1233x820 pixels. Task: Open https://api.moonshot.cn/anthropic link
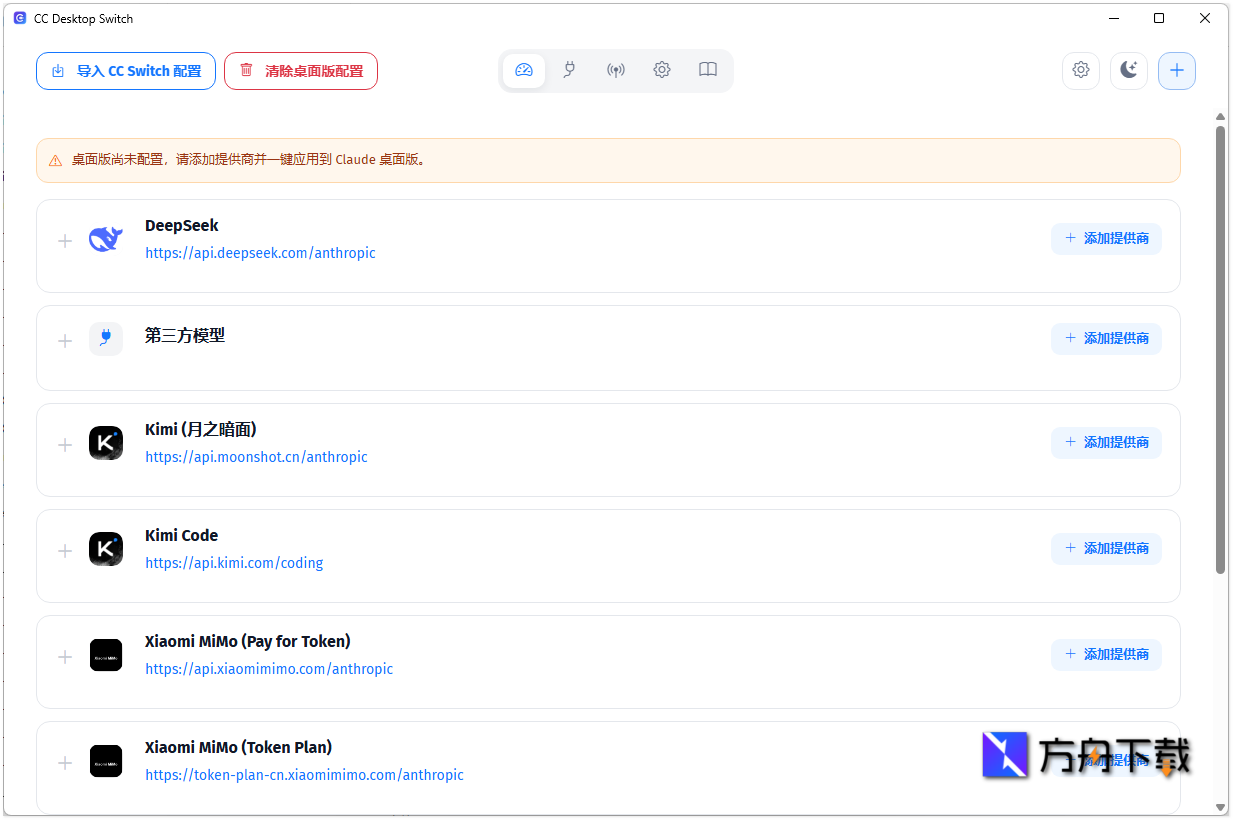(x=256, y=457)
